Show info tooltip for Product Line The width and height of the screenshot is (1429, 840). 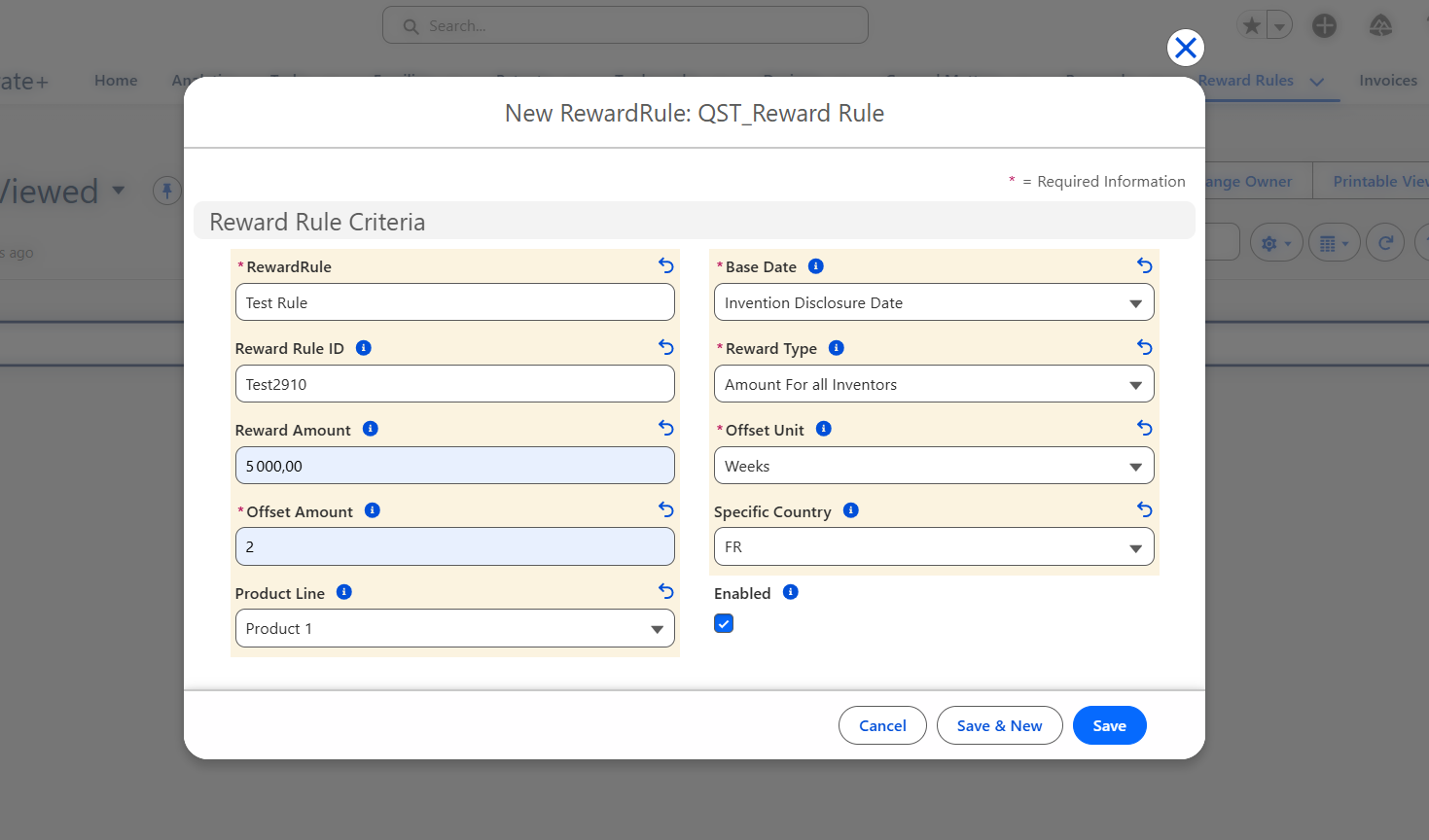click(x=344, y=592)
